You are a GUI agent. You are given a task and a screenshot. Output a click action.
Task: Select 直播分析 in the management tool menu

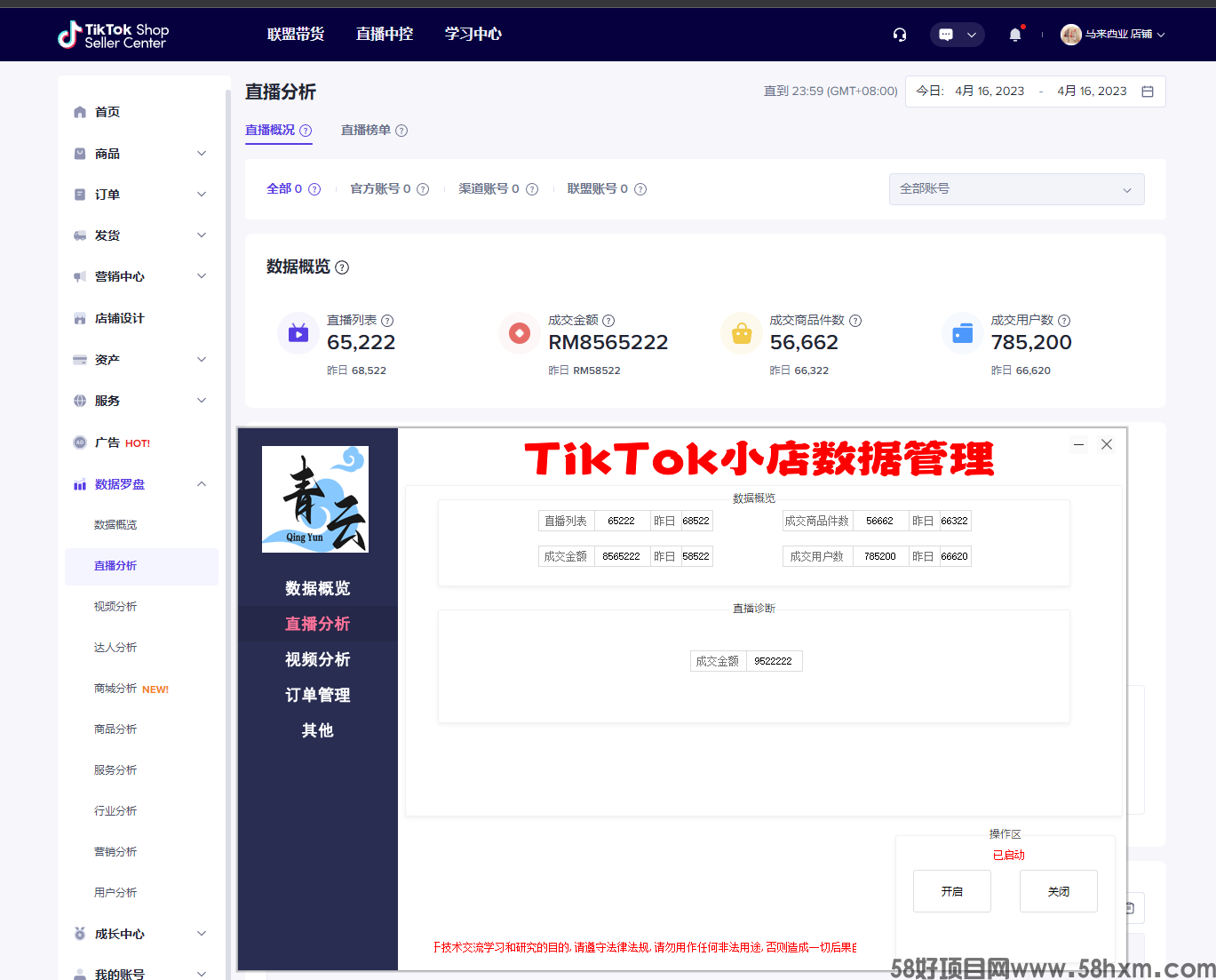click(318, 624)
